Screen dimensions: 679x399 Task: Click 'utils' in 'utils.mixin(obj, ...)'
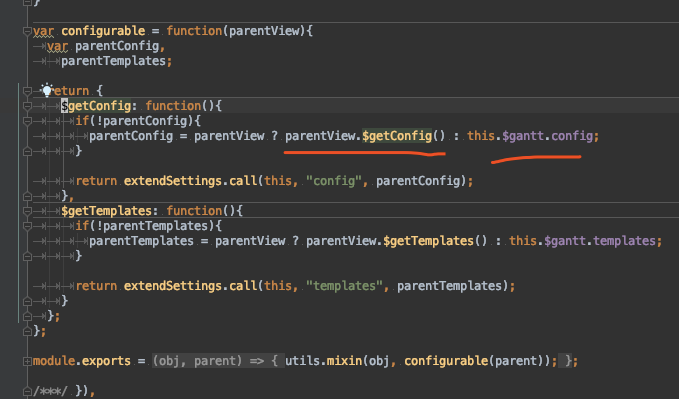(x=302, y=361)
